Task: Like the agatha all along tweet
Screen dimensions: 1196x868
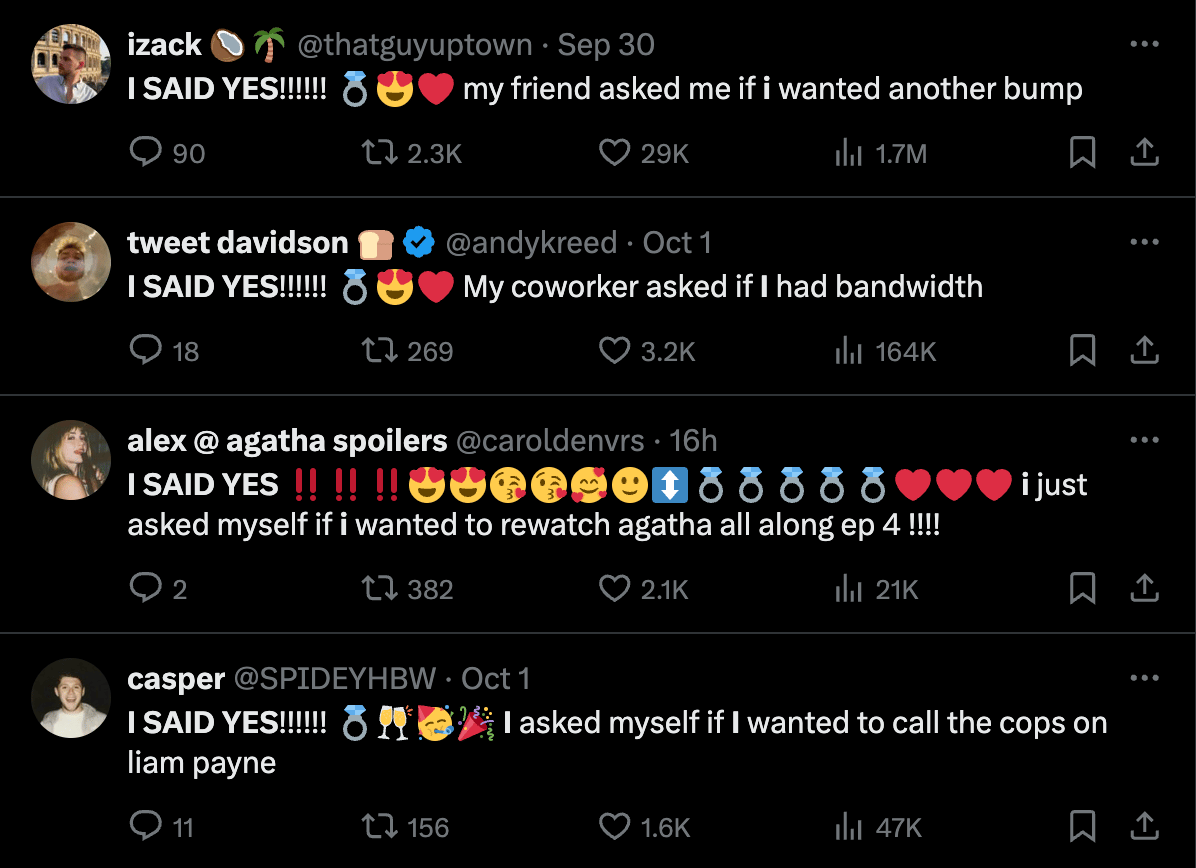Action: tap(613, 589)
